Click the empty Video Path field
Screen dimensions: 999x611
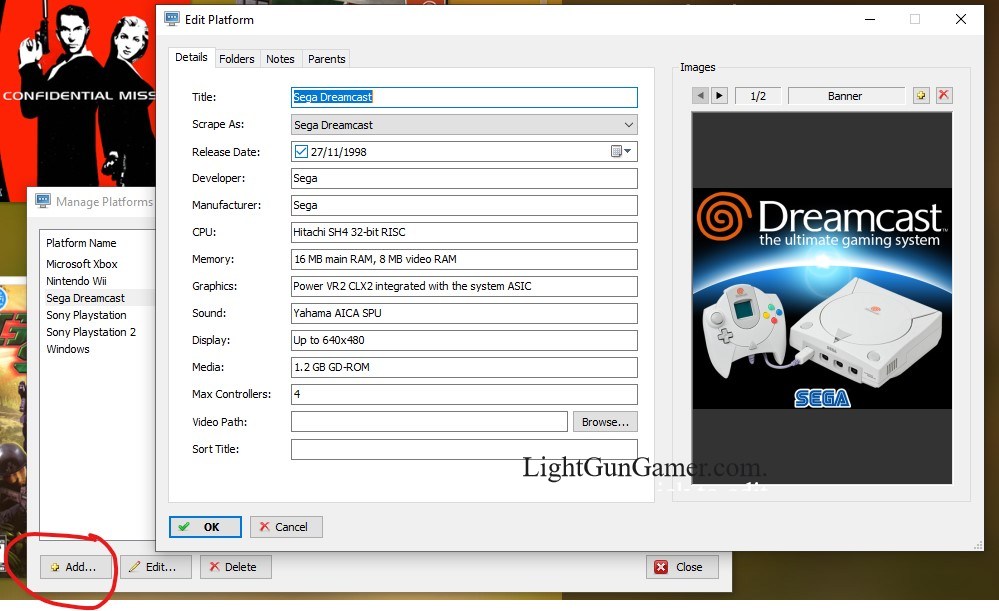(x=429, y=422)
